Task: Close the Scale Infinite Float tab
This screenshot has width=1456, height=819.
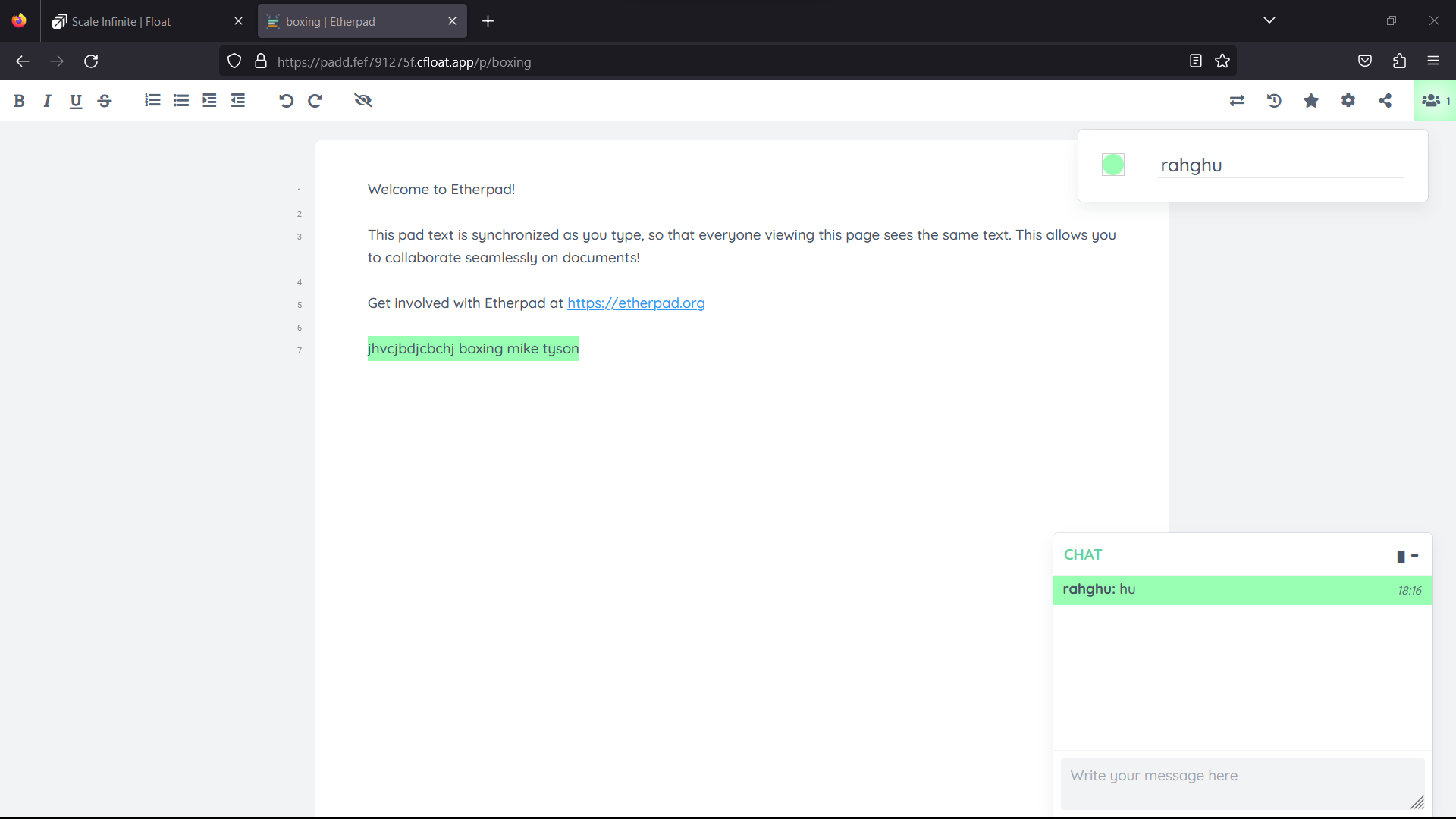Action: coord(238,21)
